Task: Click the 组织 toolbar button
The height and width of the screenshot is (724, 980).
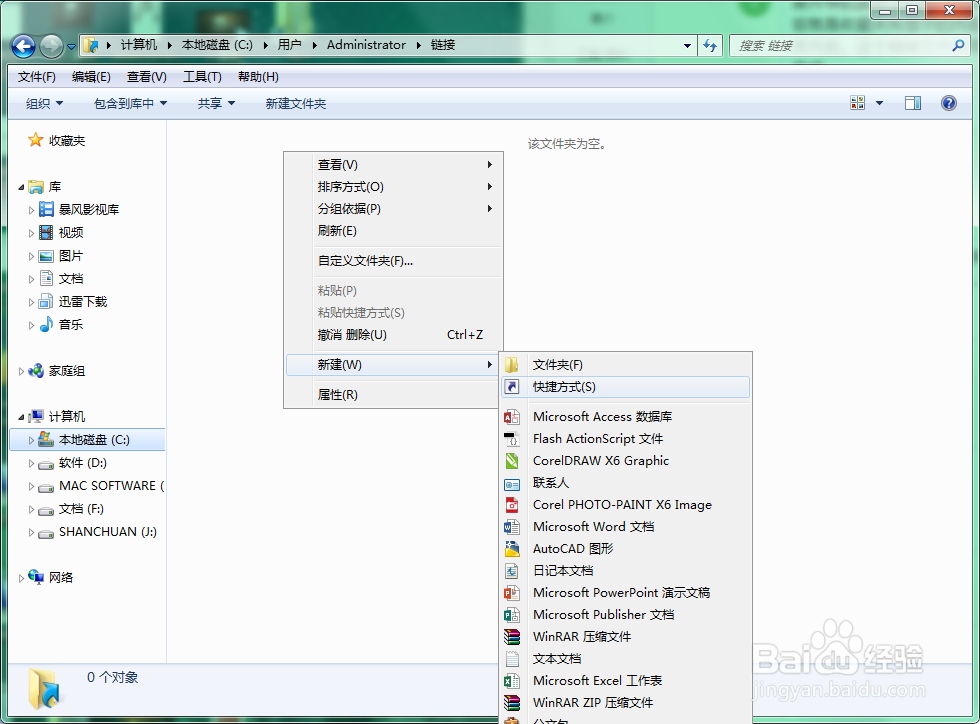Action: coord(44,103)
